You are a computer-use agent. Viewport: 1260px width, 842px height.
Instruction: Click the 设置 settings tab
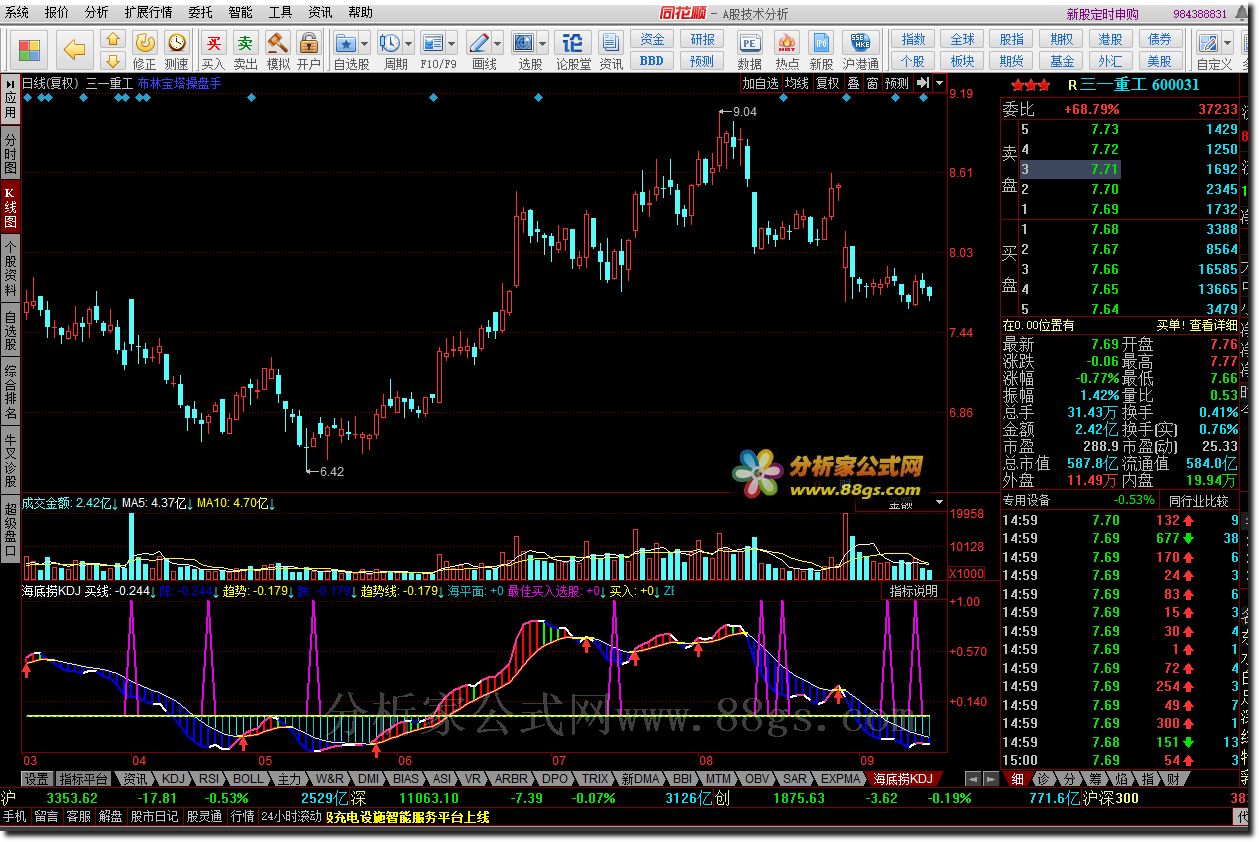pyautogui.click(x=37, y=778)
